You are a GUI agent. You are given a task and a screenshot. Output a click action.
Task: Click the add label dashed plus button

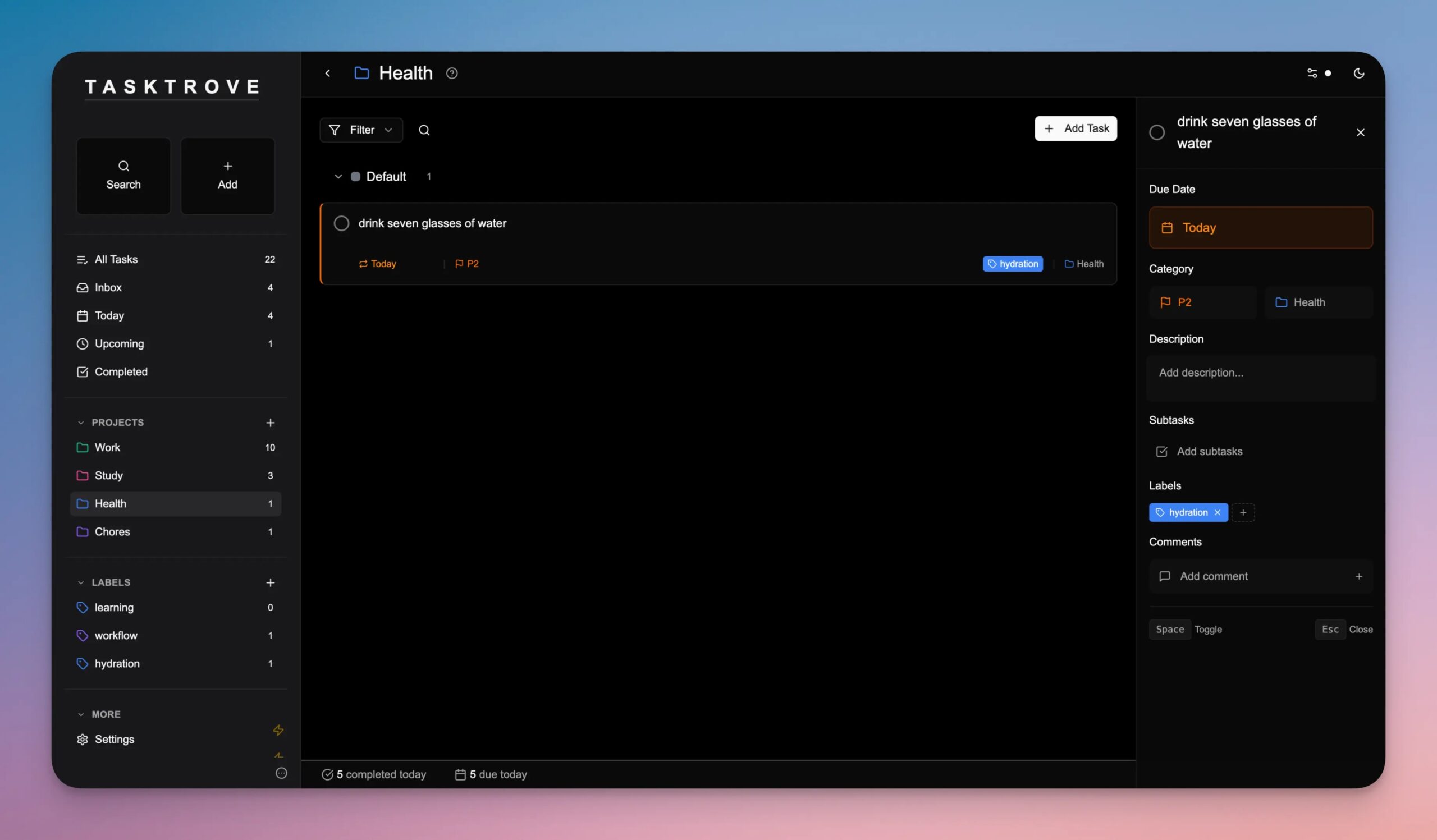pyautogui.click(x=1243, y=512)
